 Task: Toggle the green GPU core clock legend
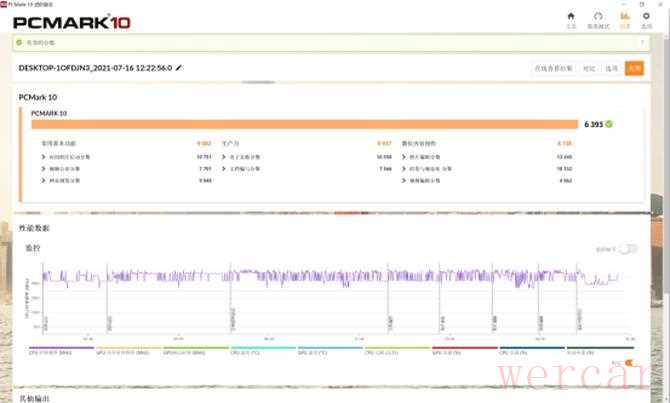[x=196, y=350]
